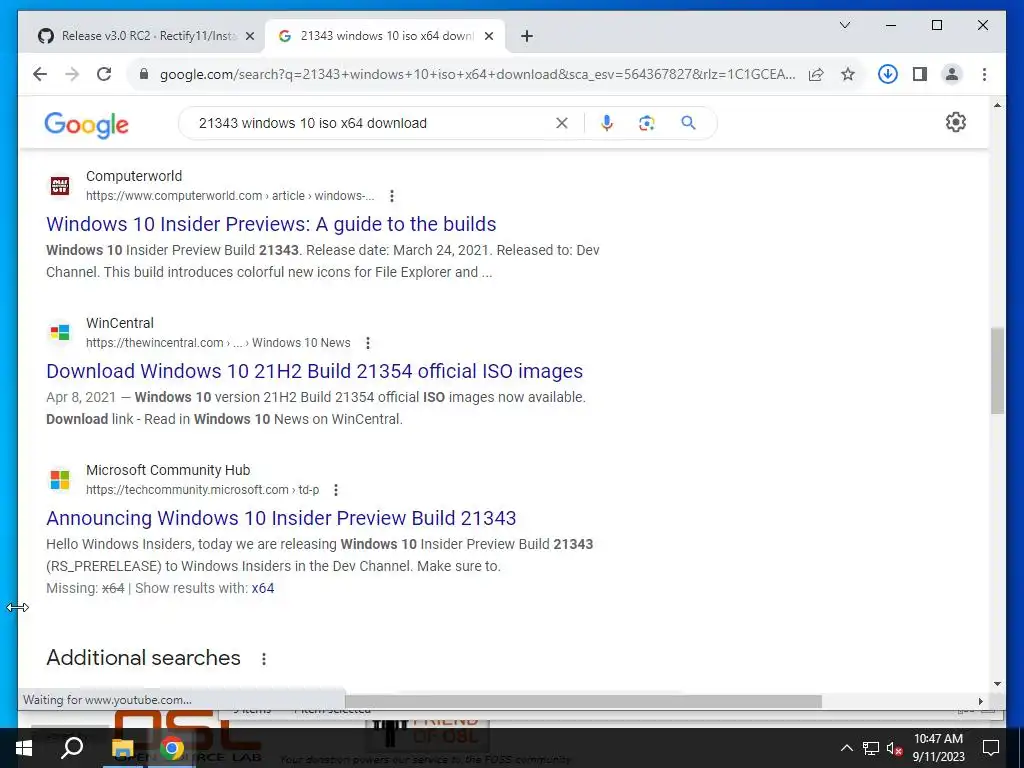Expand the tab search dropdown arrow
The image size is (1024, 768).
click(x=844, y=25)
